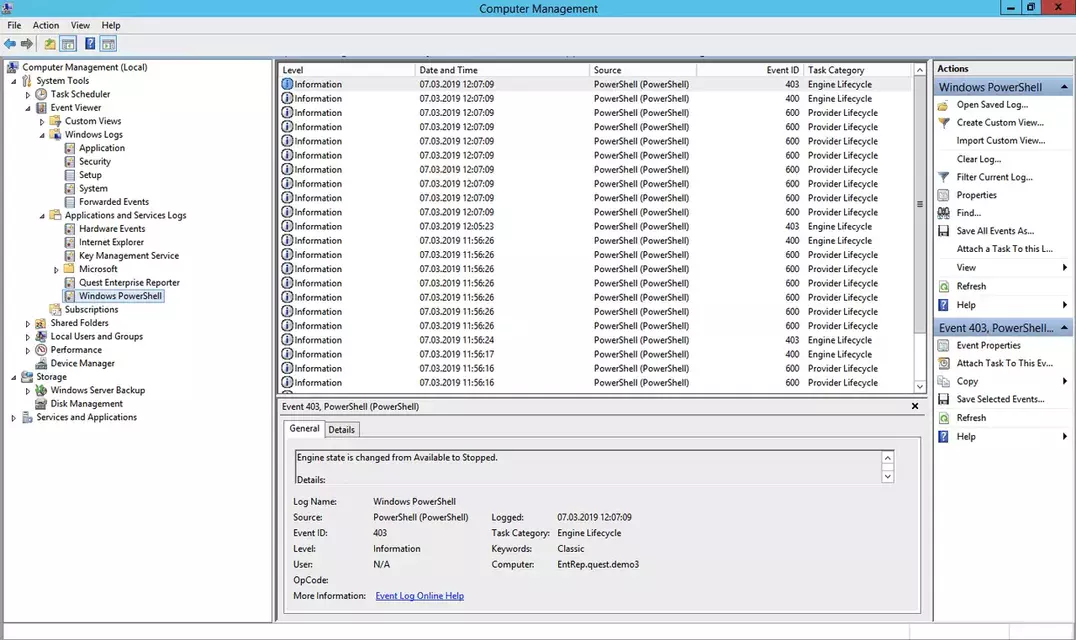Open the Help menu in menu bar
Viewport: 1076px width, 640px height.
(x=111, y=25)
